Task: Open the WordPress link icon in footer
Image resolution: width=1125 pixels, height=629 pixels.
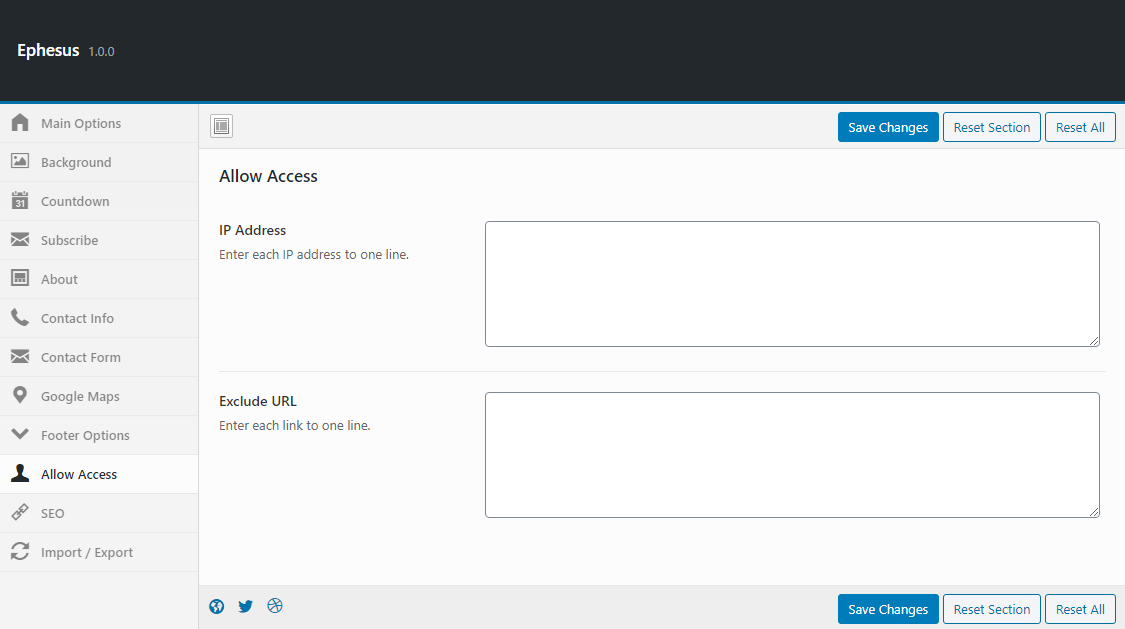Action: point(216,606)
